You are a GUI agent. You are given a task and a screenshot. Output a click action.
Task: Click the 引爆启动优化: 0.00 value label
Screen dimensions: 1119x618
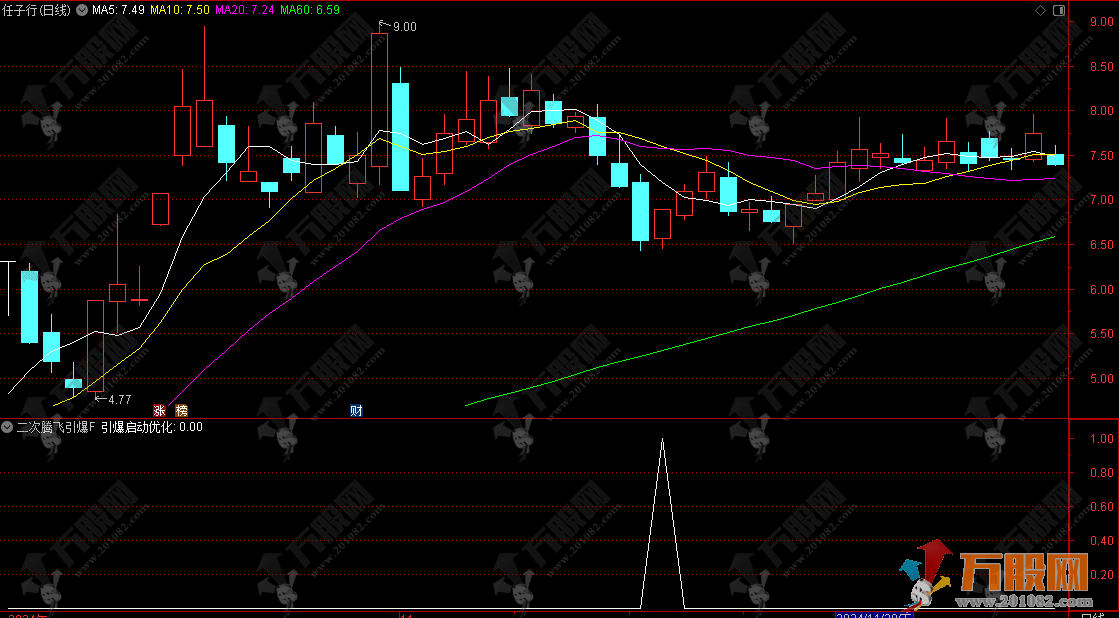[x=151, y=427]
